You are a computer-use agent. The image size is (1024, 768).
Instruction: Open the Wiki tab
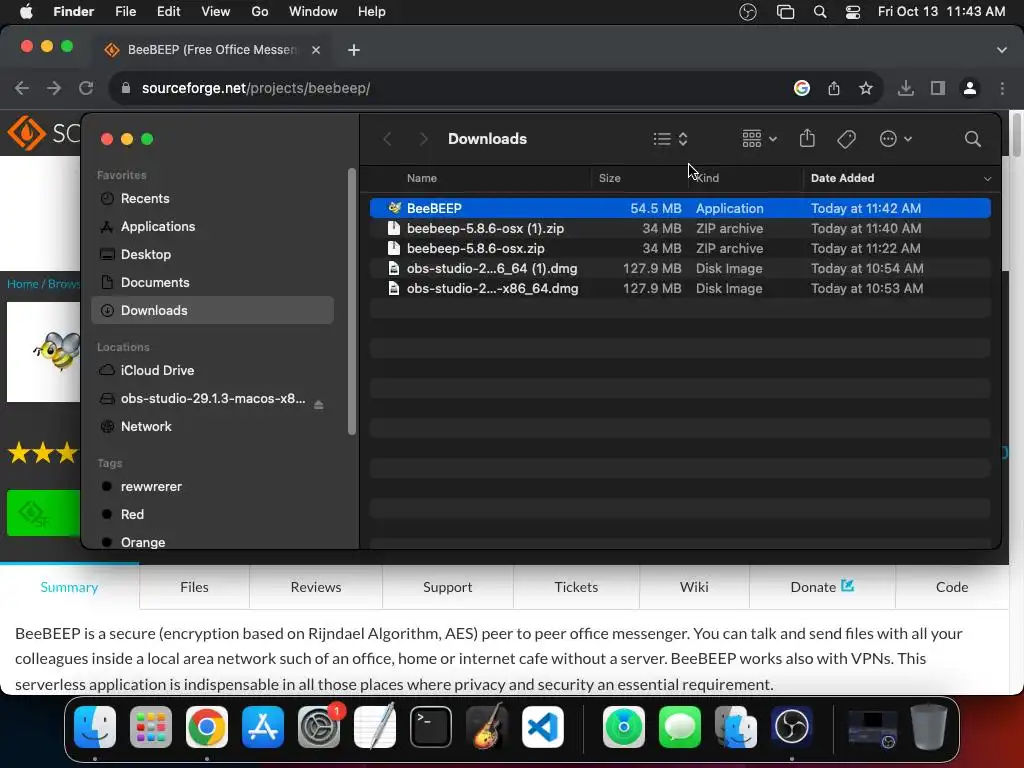[694, 587]
